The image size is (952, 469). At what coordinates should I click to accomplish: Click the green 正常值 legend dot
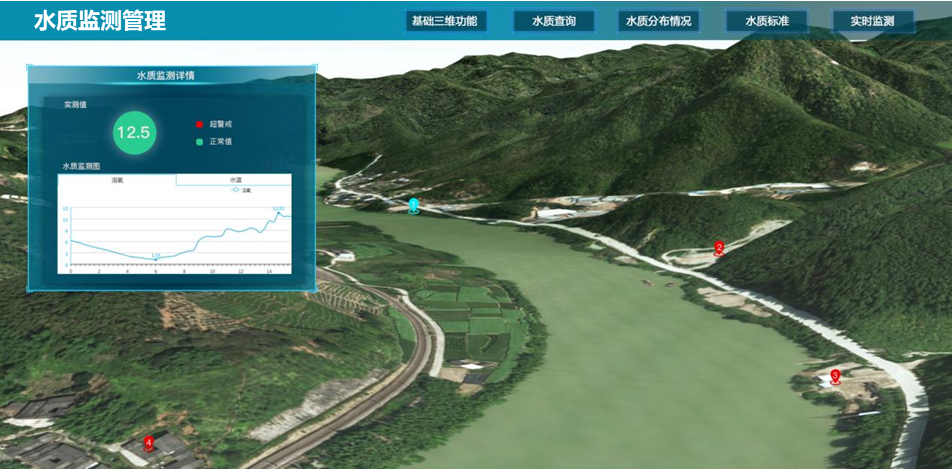point(199,142)
